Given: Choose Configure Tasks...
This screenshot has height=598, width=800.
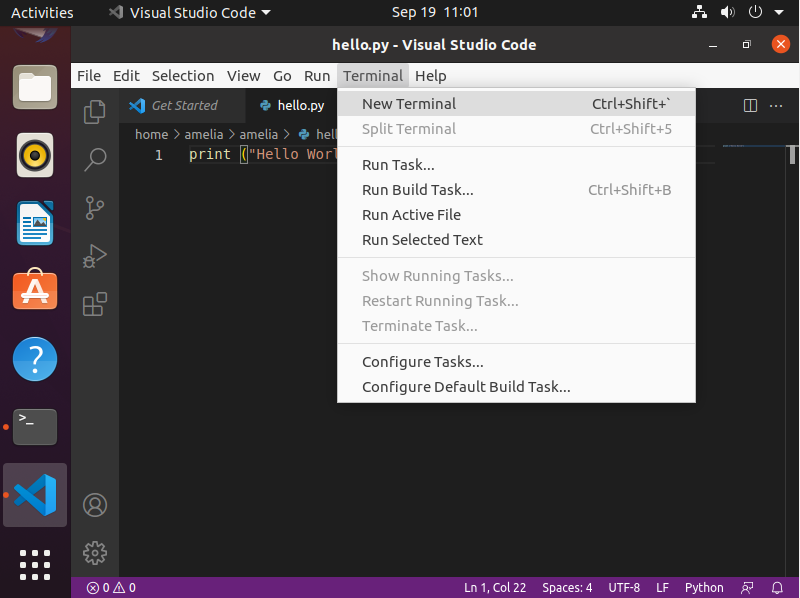Looking at the screenshot, I should click(516, 362).
